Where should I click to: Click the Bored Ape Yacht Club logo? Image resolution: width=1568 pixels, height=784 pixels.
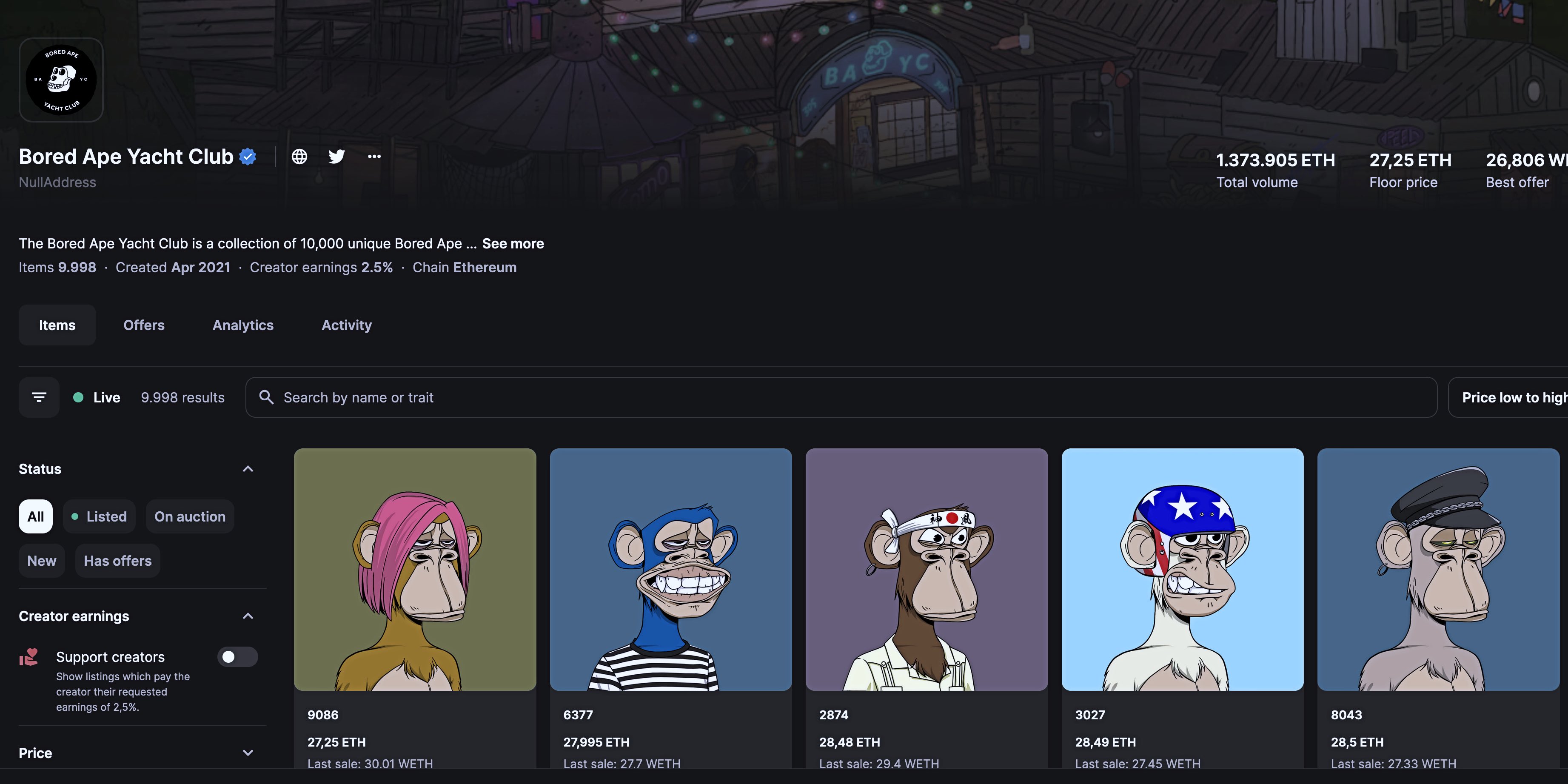coord(61,80)
